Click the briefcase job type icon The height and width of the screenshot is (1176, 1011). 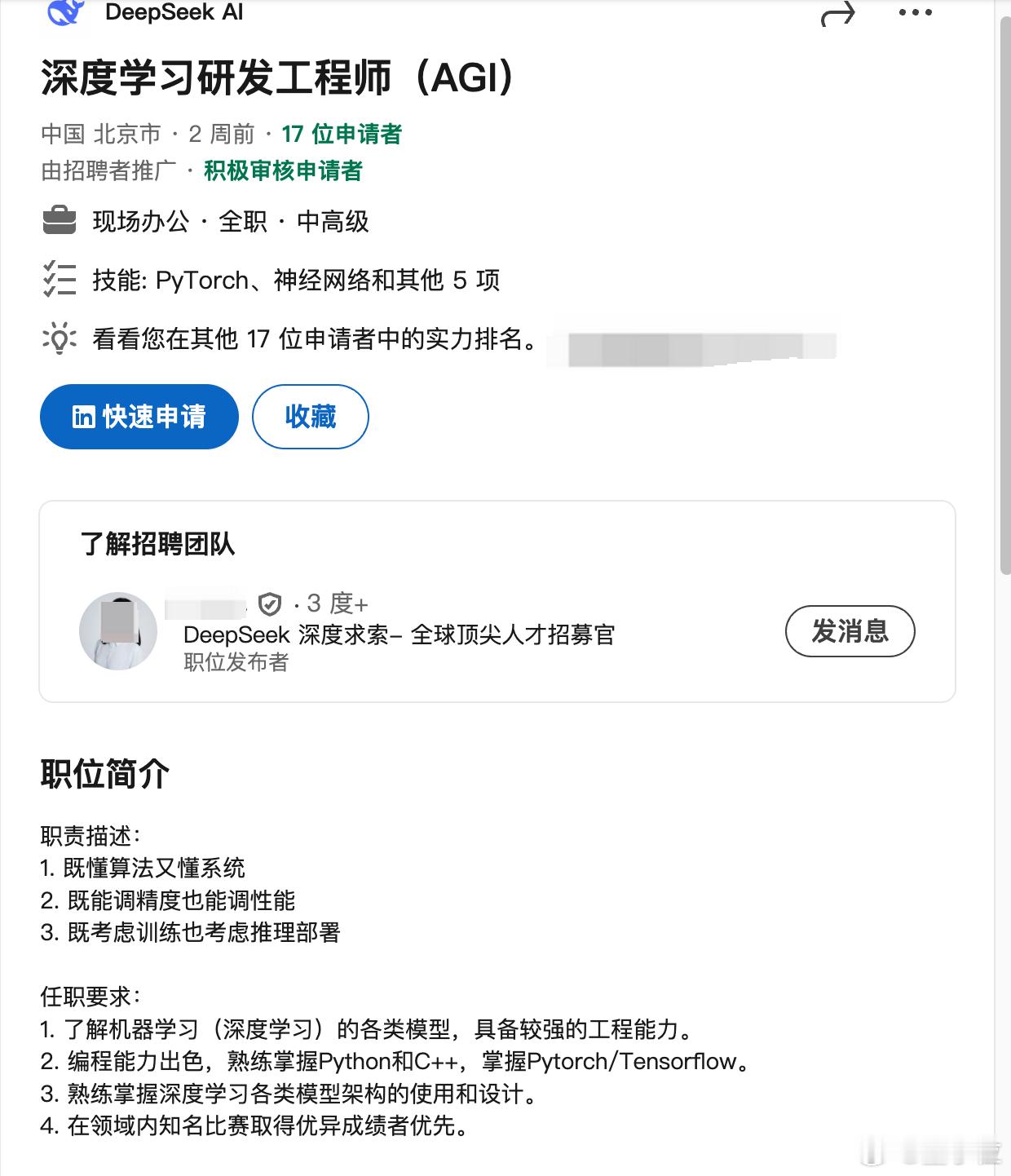click(59, 221)
